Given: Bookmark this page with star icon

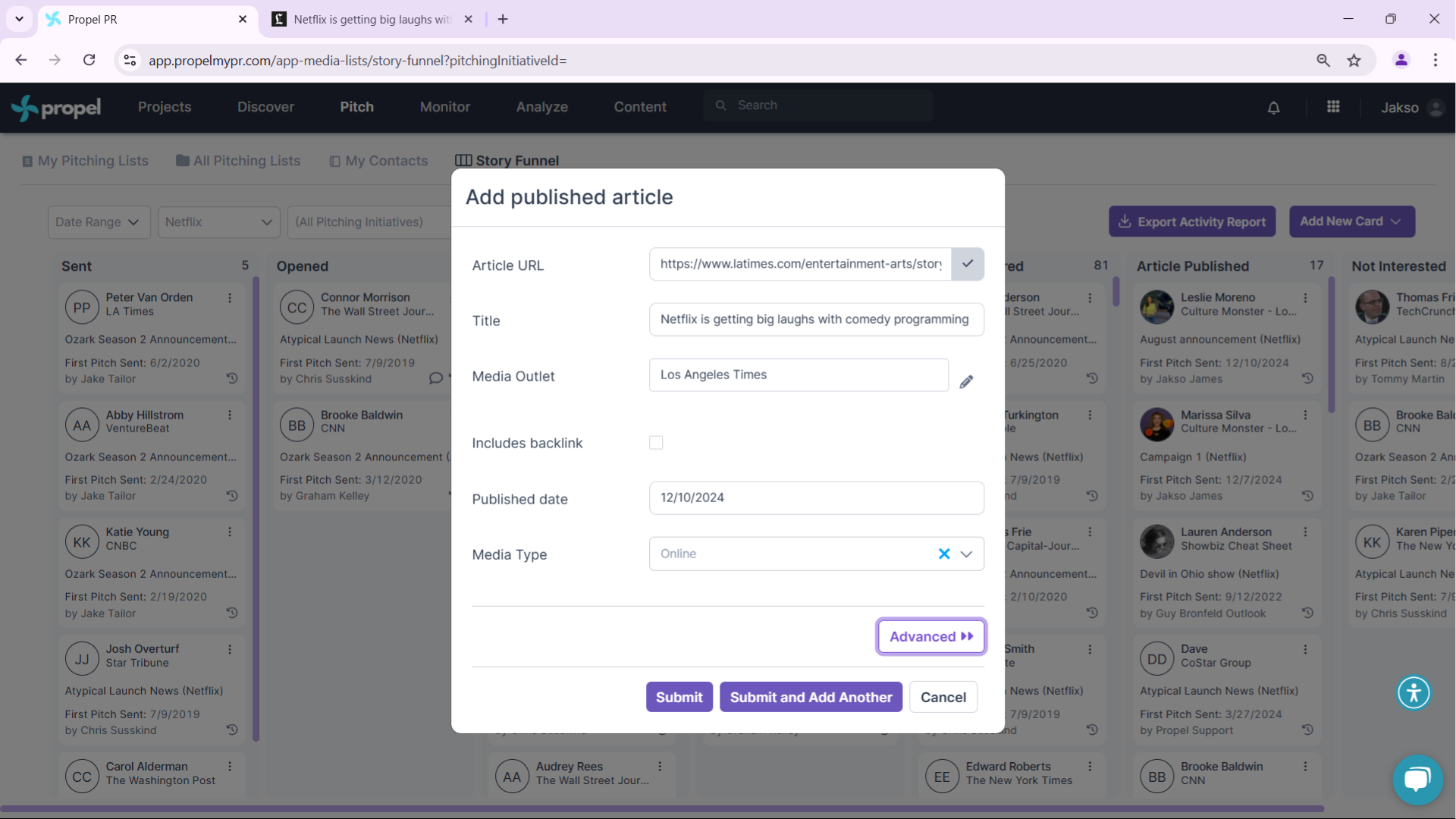Looking at the screenshot, I should pyautogui.click(x=1354, y=60).
